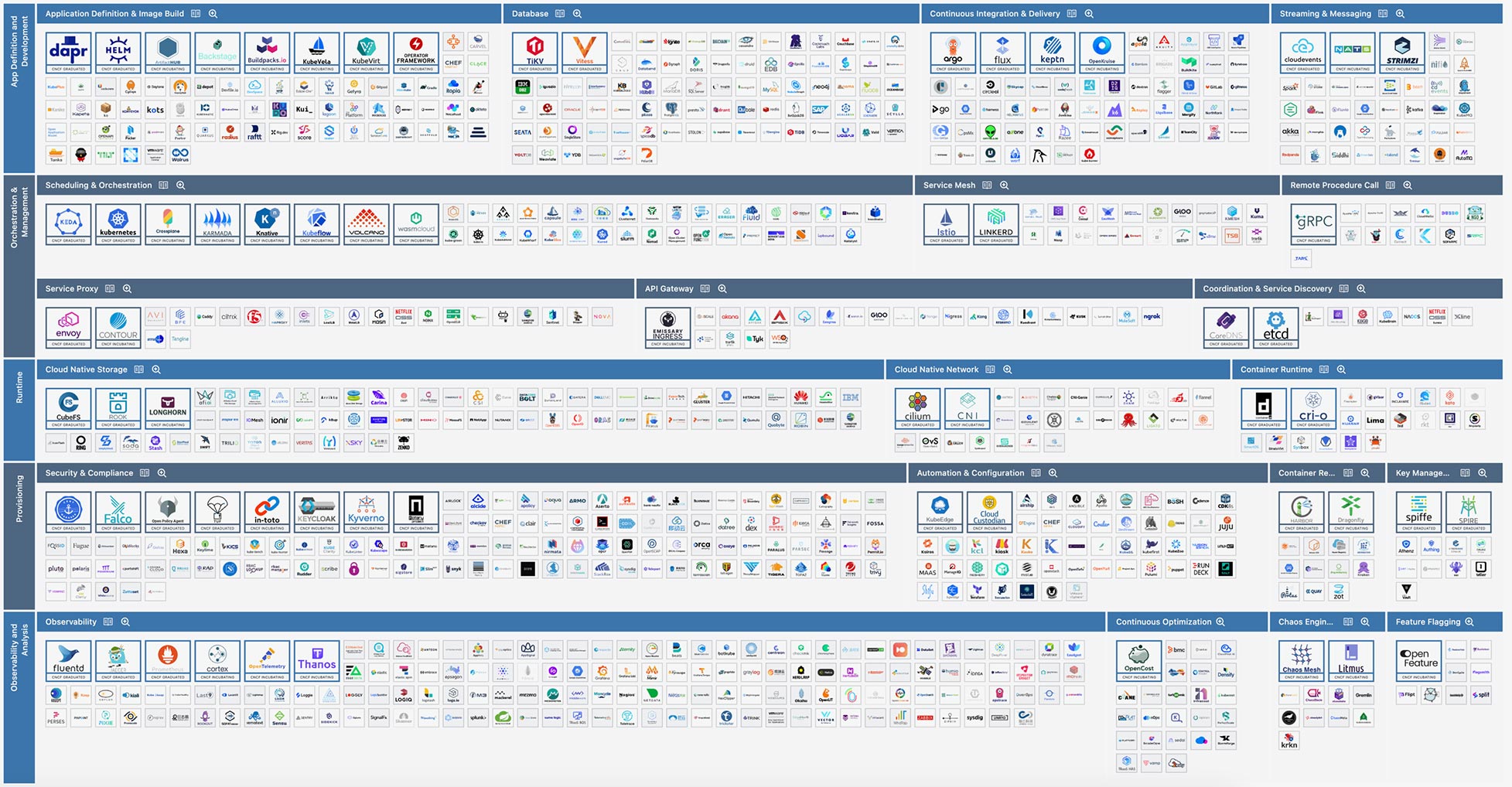Screen dimensions: 1512x787
Task: Click the Thanos project card
Action: pos(317,661)
